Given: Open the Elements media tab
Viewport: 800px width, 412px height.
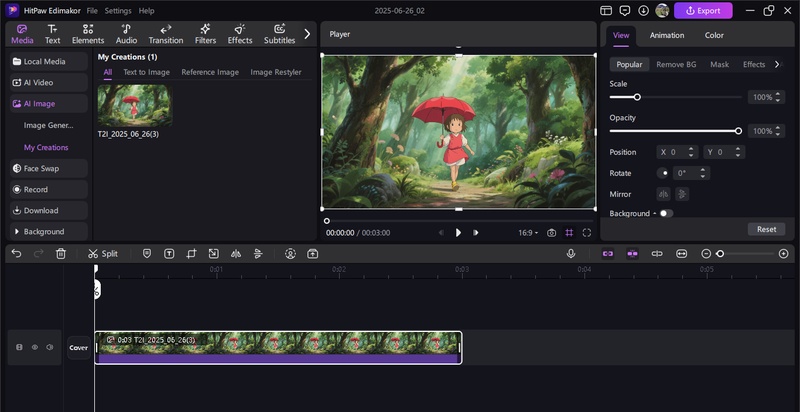Looking at the screenshot, I should (x=88, y=34).
